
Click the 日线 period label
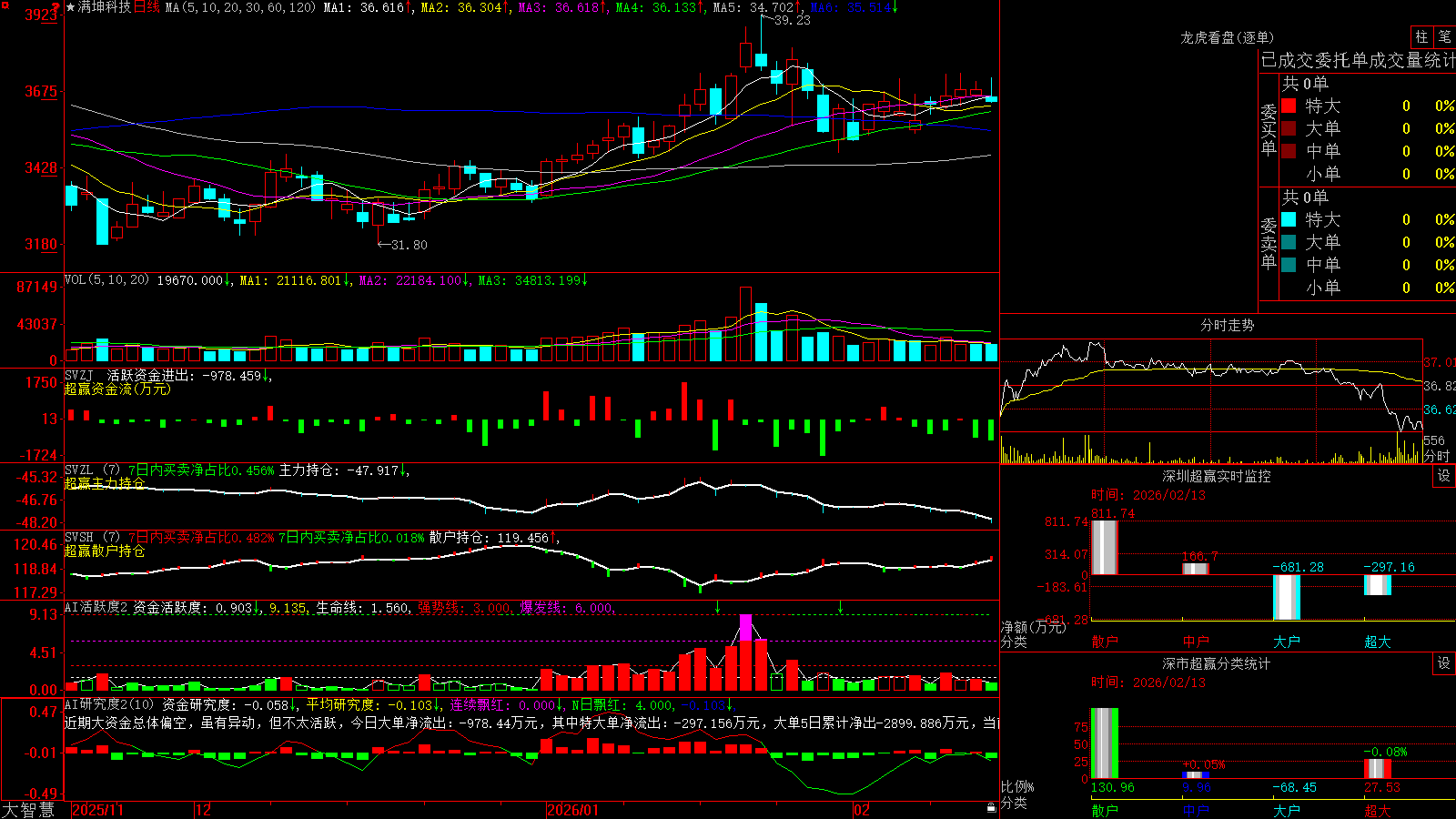coord(147,7)
